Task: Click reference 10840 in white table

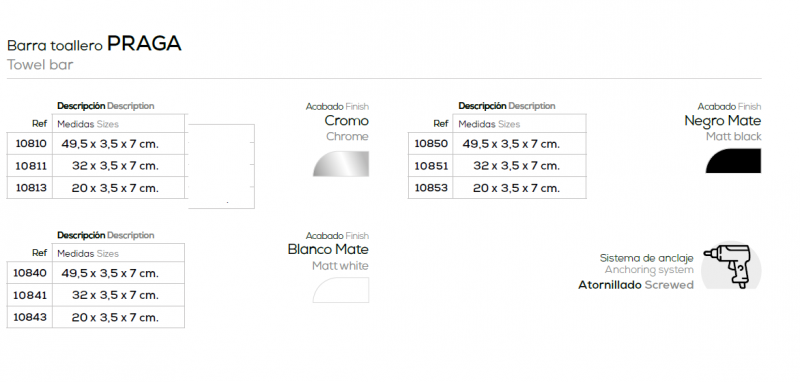Action: (x=30, y=273)
